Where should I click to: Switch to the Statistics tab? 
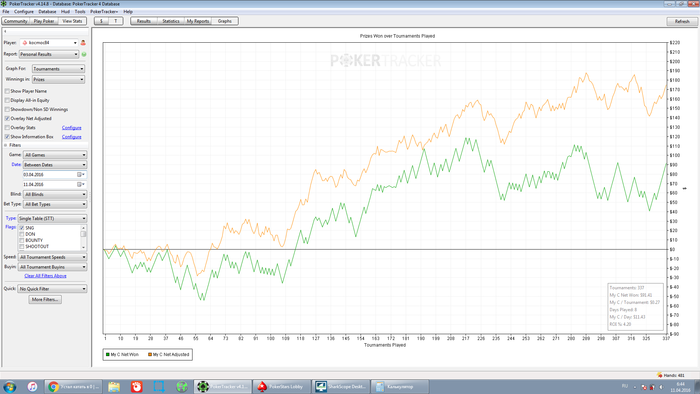pyautogui.click(x=171, y=21)
